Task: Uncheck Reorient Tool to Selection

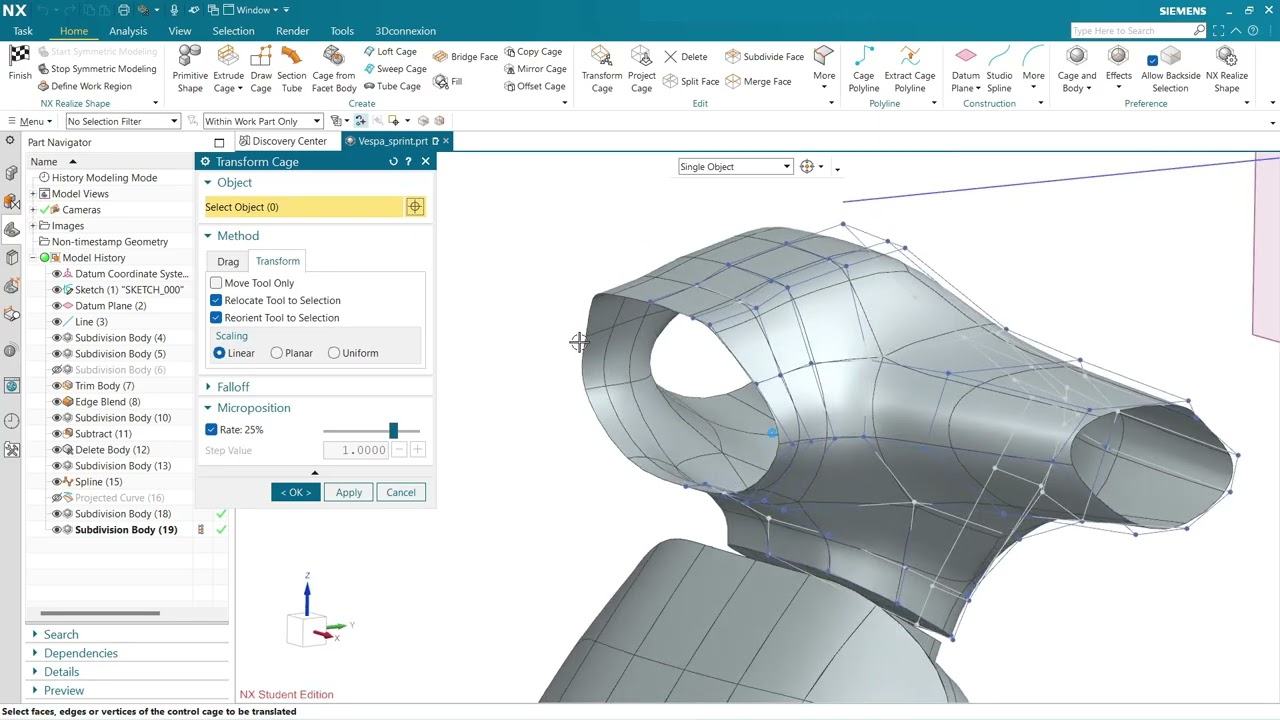Action: (216, 318)
